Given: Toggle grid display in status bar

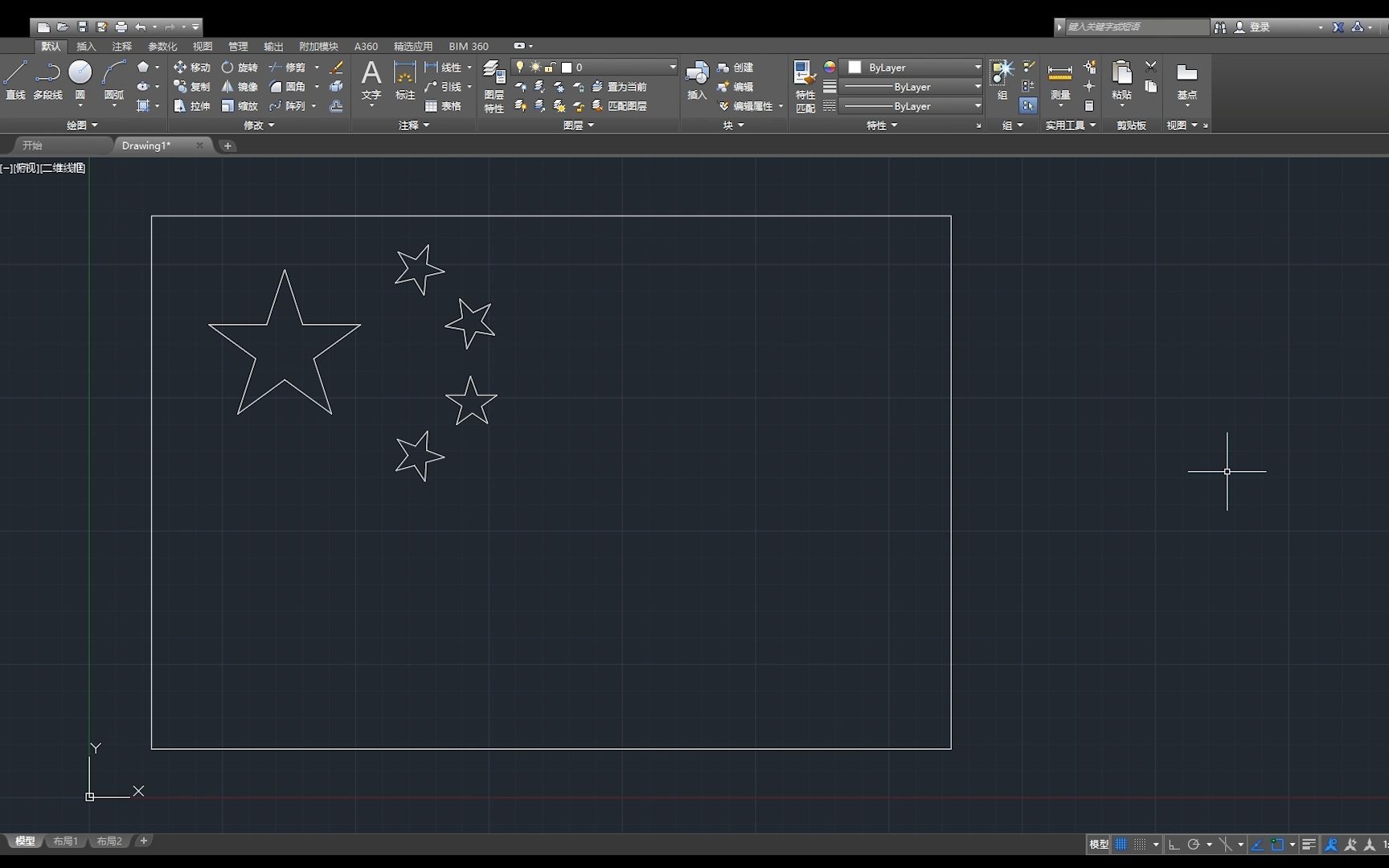Looking at the screenshot, I should [1121, 844].
